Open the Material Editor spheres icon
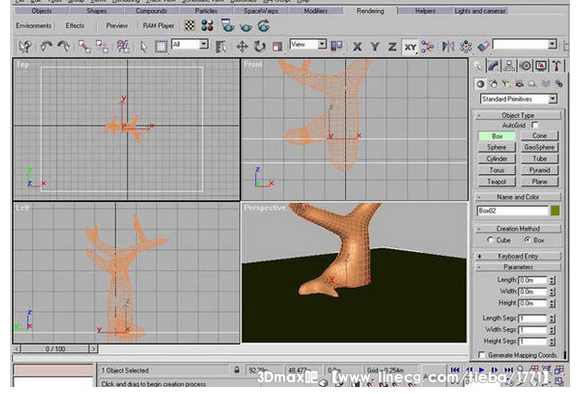578x394 pixels. coord(207,25)
